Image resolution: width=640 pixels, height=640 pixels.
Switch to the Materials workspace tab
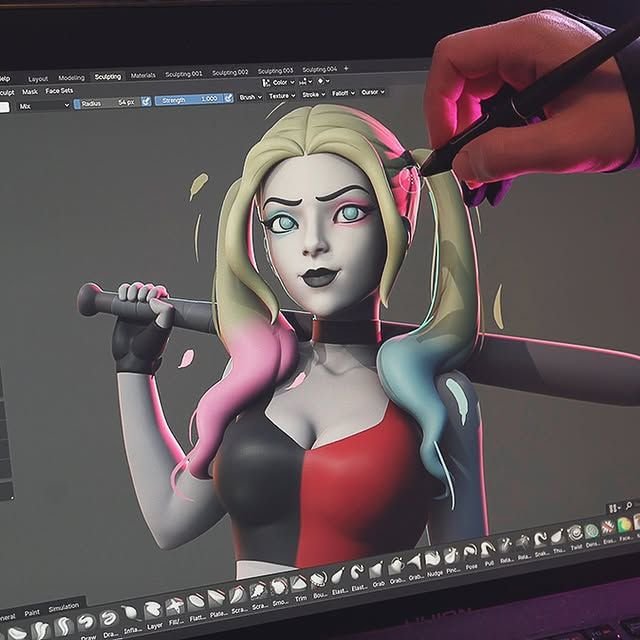click(143, 75)
